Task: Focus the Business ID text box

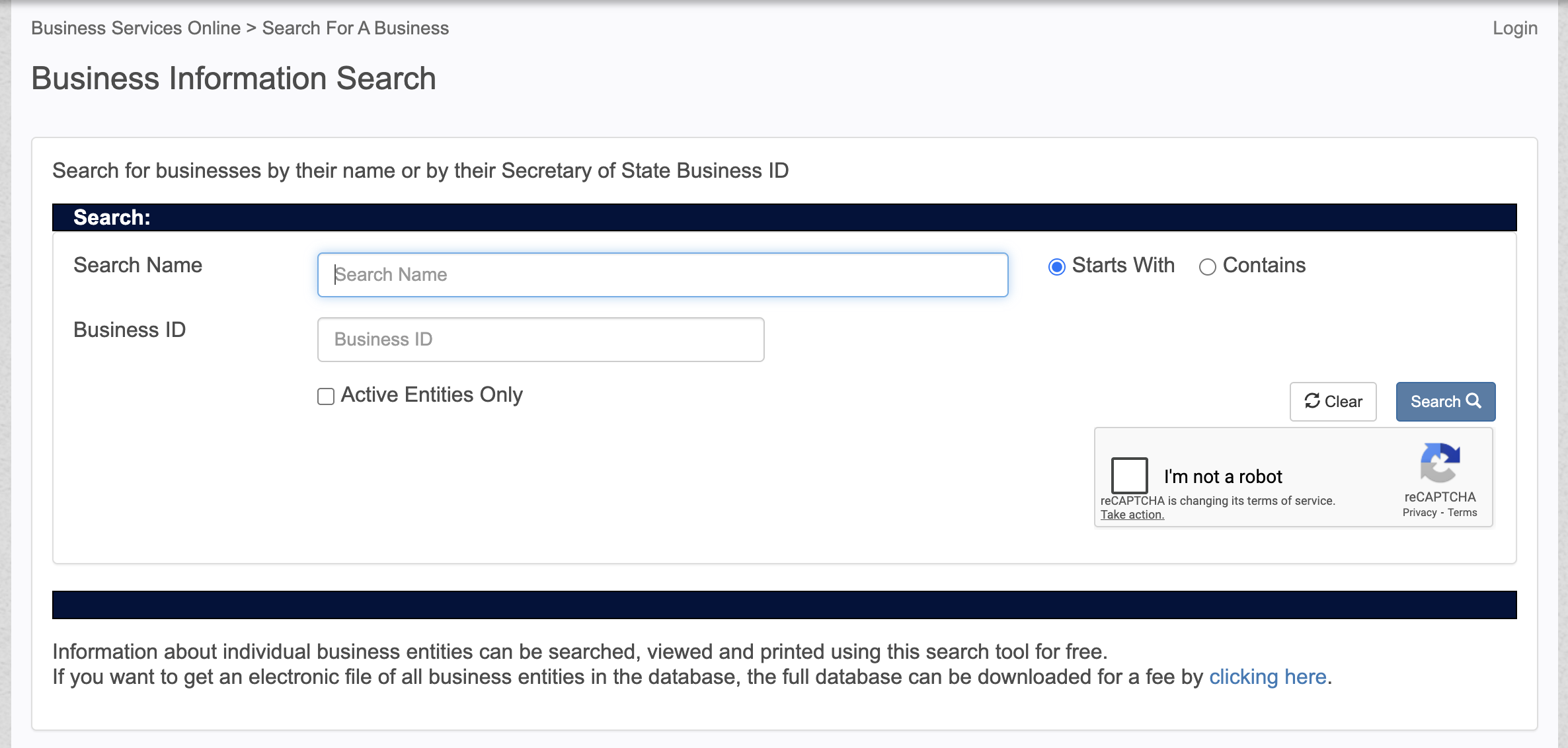Action: coord(540,340)
